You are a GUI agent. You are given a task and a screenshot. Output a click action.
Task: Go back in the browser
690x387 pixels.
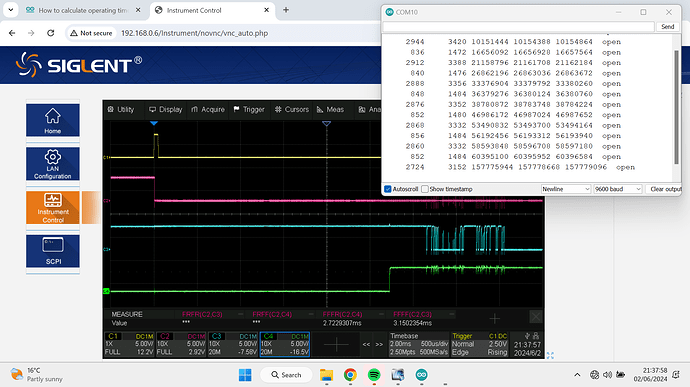coord(12,33)
